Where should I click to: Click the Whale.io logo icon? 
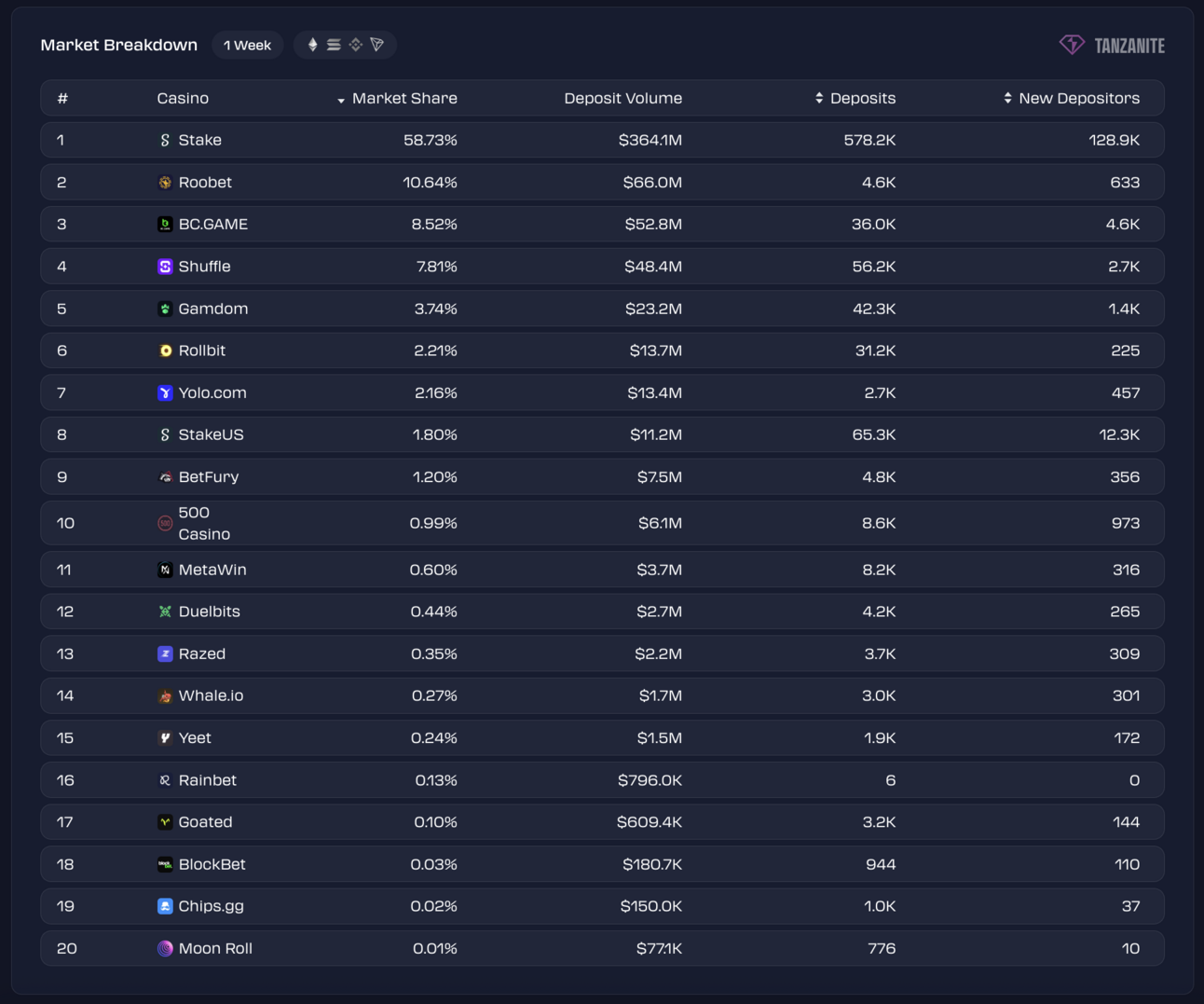pyautogui.click(x=165, y=696)
